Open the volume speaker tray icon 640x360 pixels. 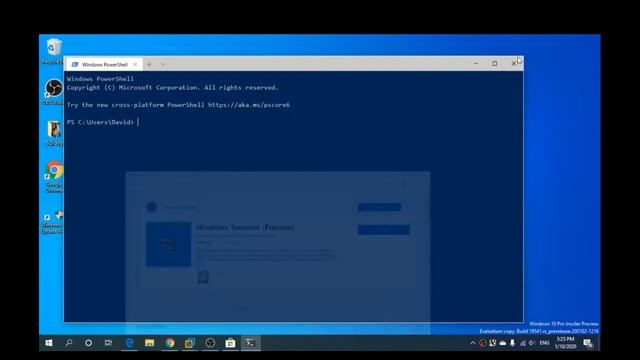click(x=532, y=343)
